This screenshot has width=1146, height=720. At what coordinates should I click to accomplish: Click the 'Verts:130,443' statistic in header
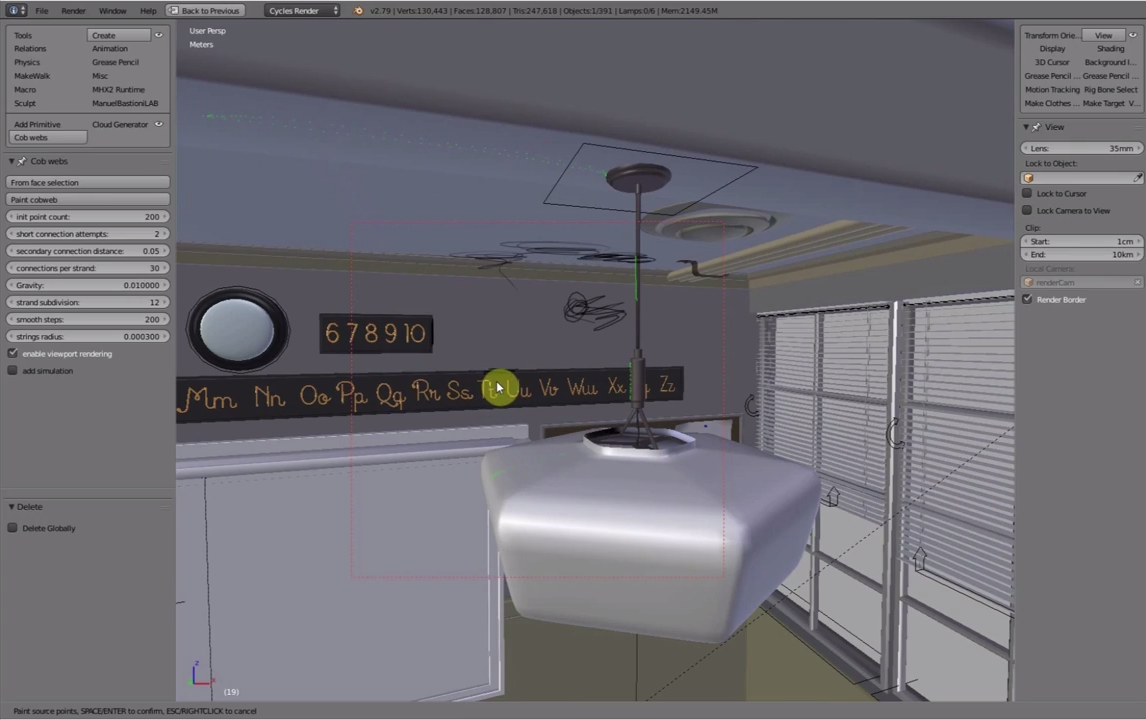422,11
